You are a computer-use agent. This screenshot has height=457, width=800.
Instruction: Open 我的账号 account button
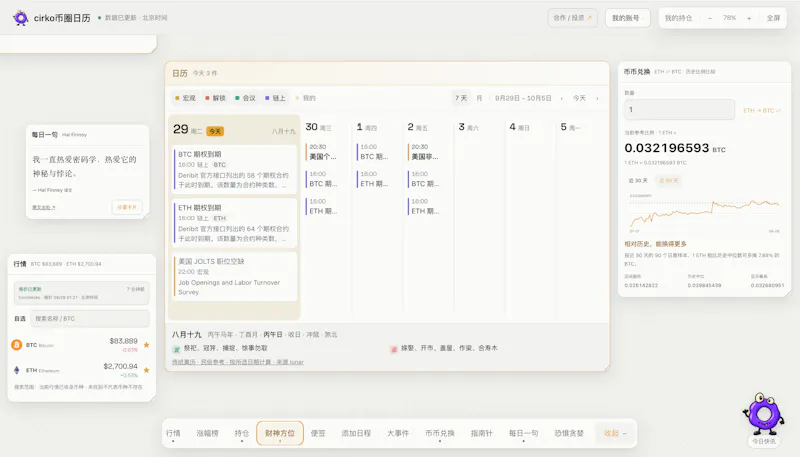[x=627, y=18]
